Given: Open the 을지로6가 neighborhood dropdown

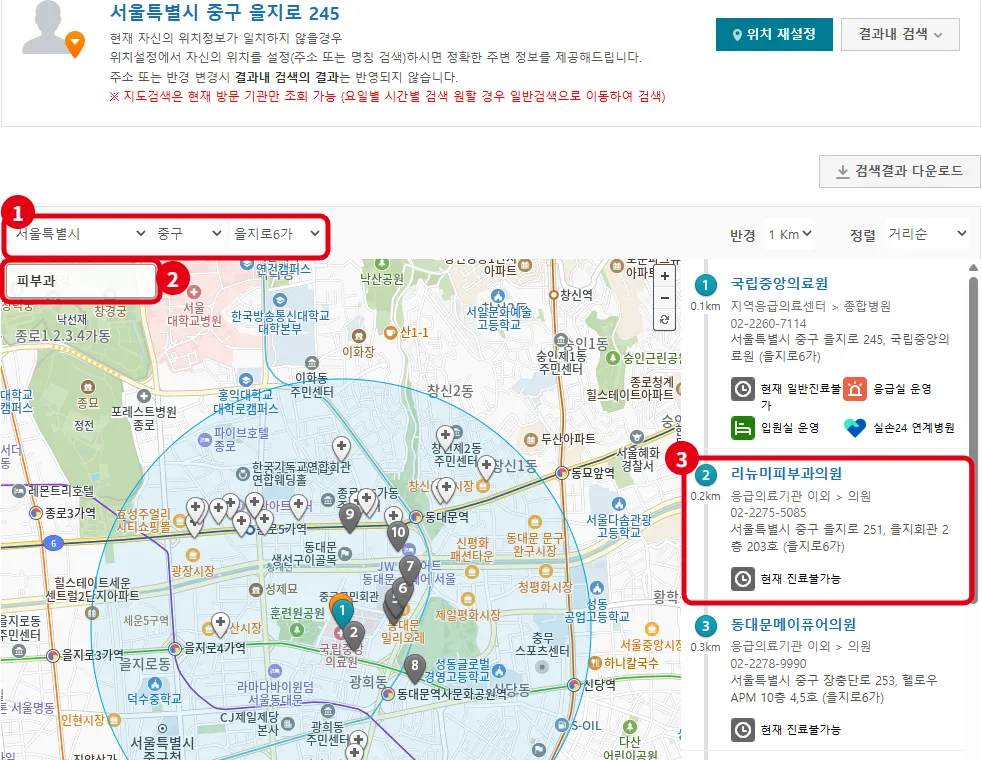Looking at the screenshot, I should coord(276,234).
